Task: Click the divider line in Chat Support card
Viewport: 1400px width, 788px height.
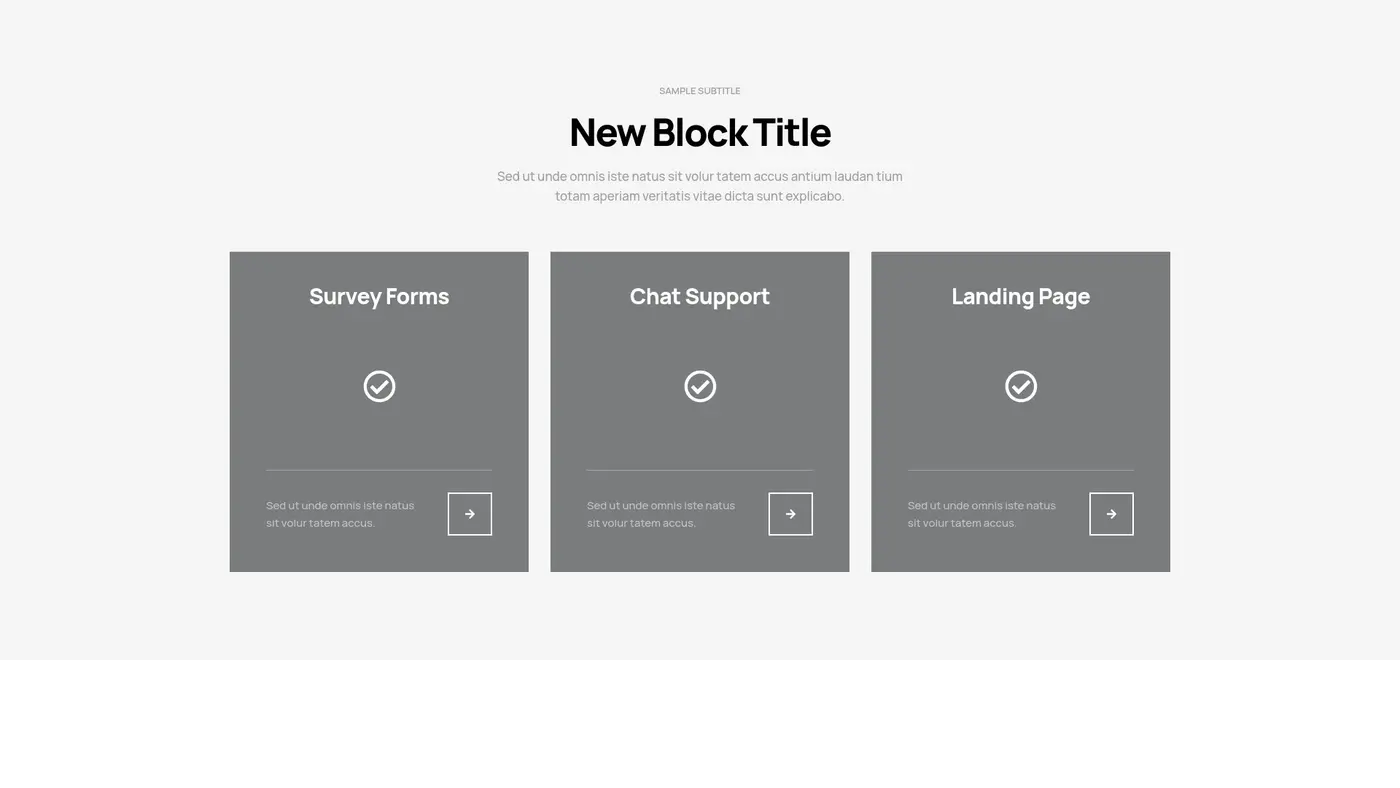Action: pyautogui.click(x=700, y=470)
